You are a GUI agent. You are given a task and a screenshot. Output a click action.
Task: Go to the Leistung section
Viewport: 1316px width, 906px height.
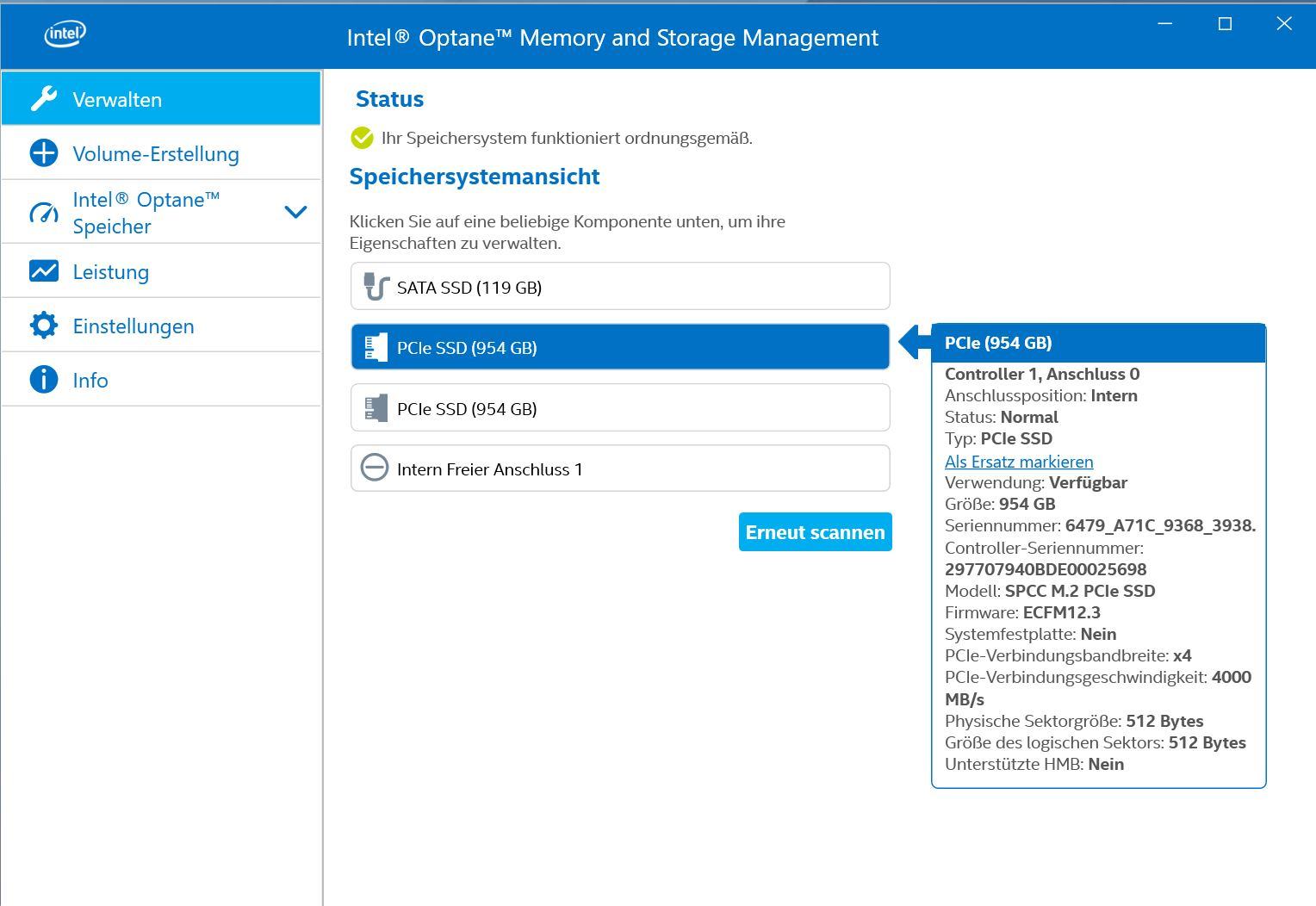pos(161,271)
